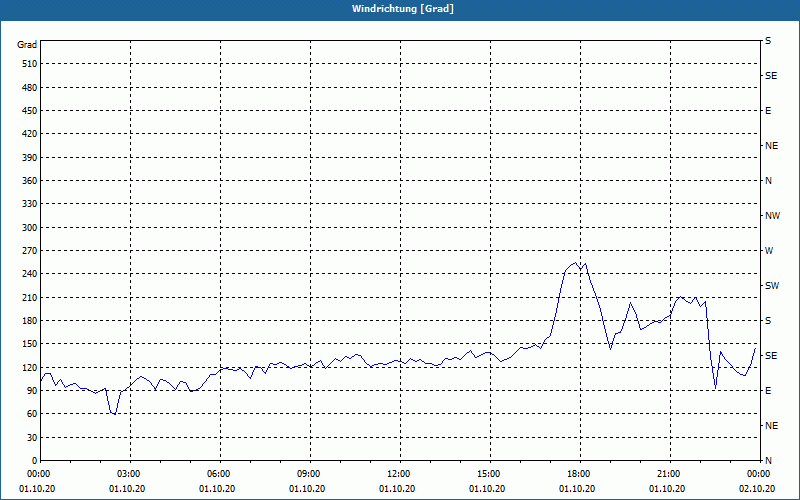The width and height of the screenshot is (800, 500).
Task: Select the 01.10.20 date under 18:00
Action: tap(577, 488)
